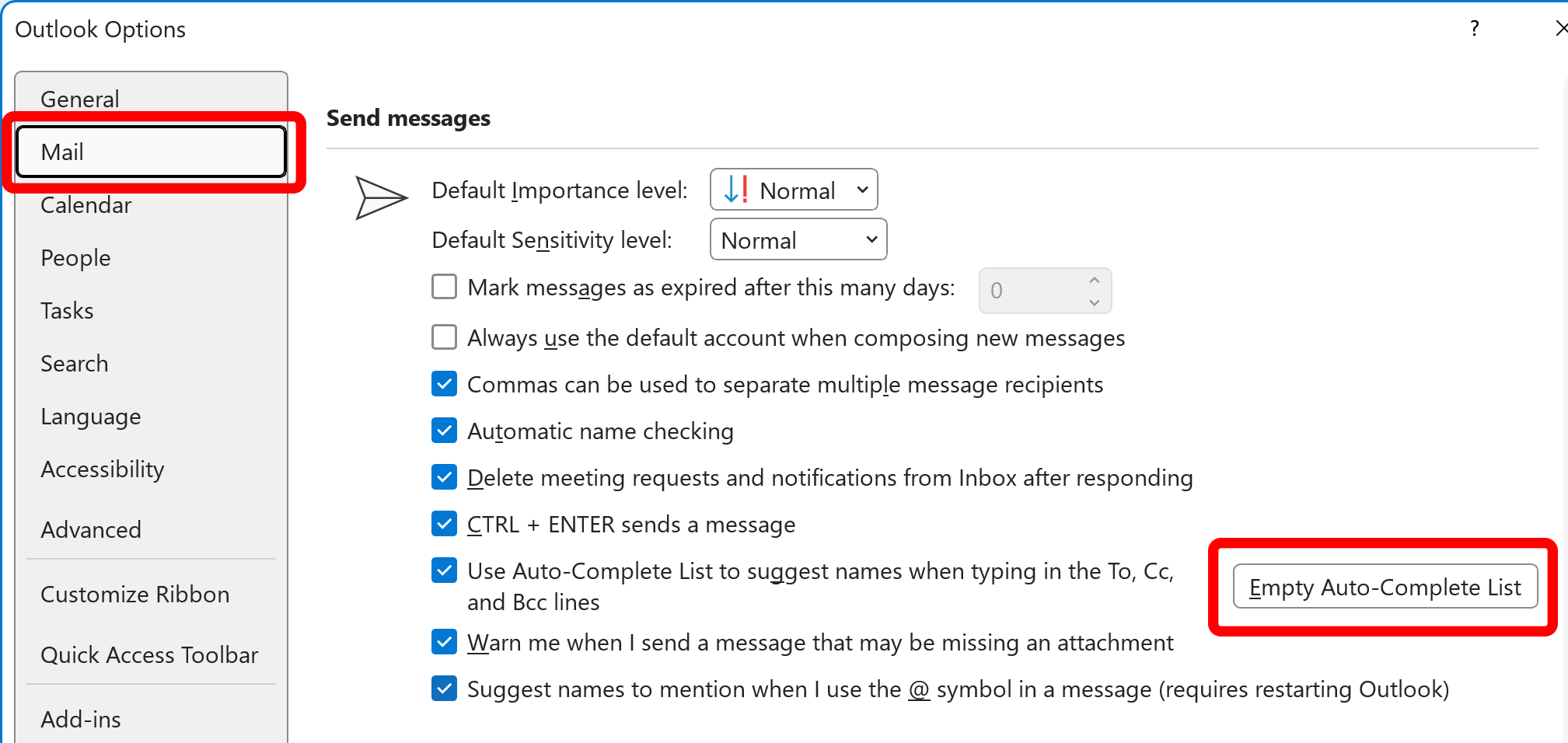Close the Outlook Options dialog
The height and width of the screenshot is (743, 1568).
pyautogui.click(x=1560, y=29)
